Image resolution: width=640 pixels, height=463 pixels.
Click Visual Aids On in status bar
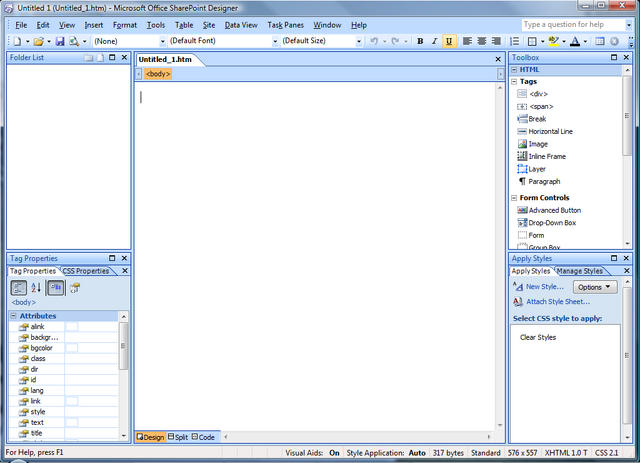[312, 453]
